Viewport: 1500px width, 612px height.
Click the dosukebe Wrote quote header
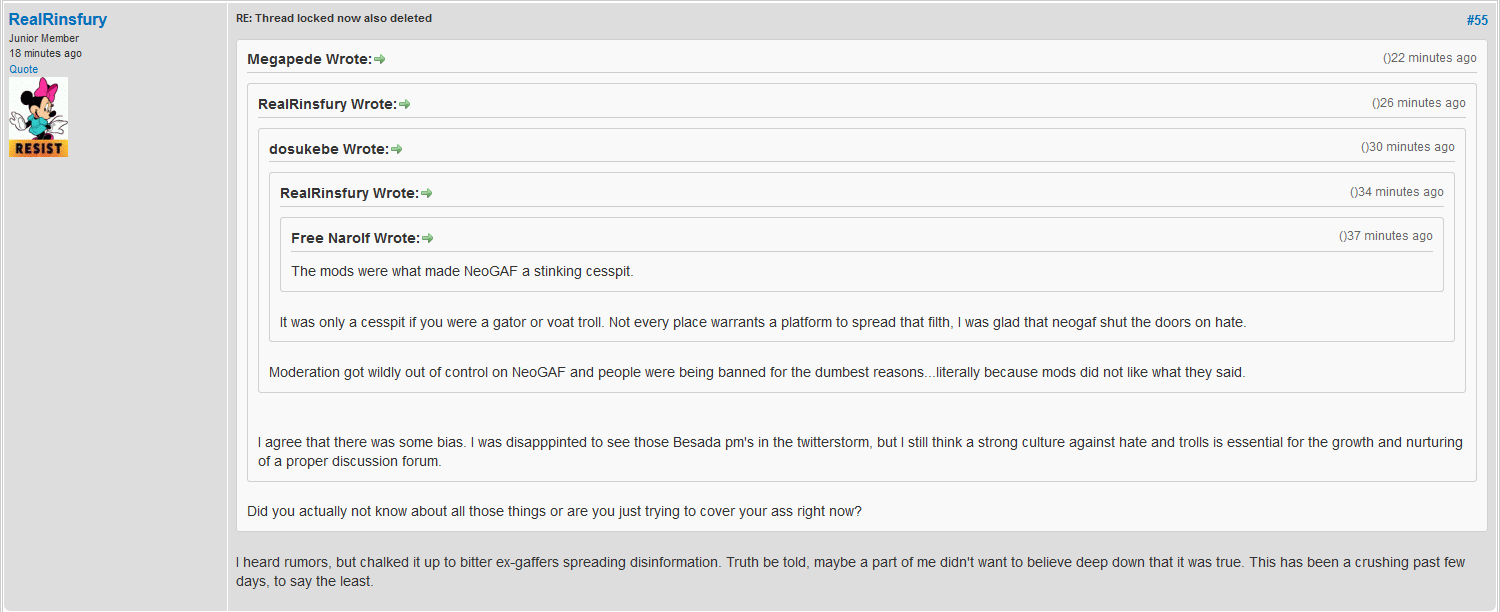coord(329,149)
